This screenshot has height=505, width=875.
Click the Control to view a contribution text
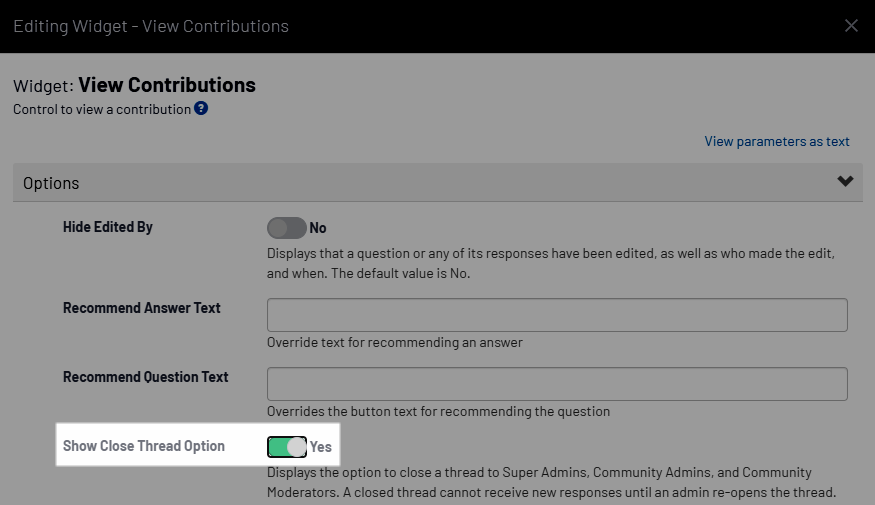(102, 109)
